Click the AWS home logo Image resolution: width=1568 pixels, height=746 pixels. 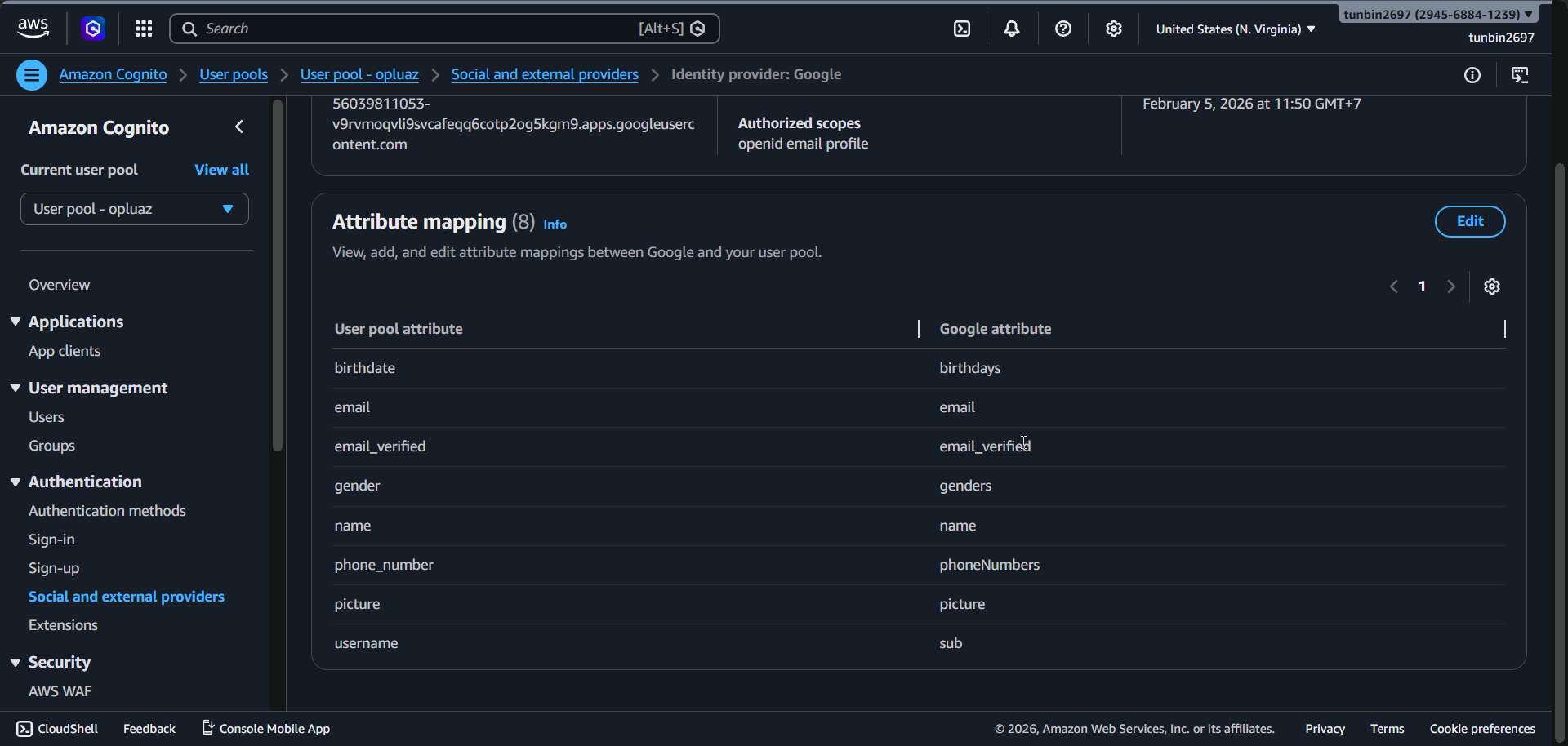click(33, 28)
